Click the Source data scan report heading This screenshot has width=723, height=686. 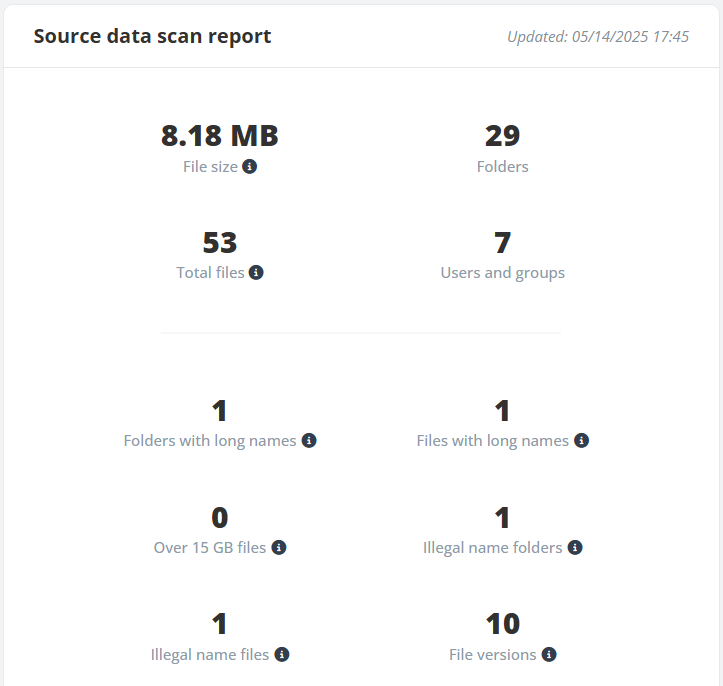tap(152, 36)
